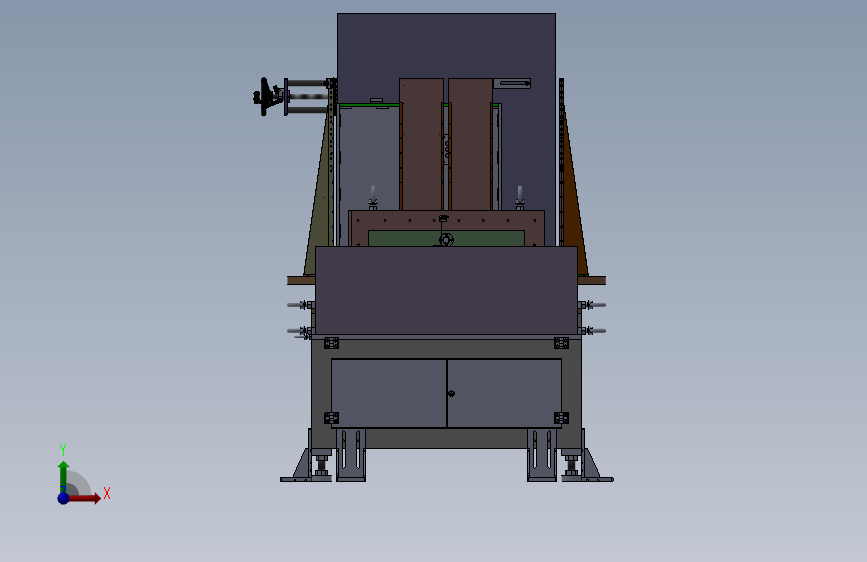Select the right brown vertical column
Screen dimensions: 867x562
tap(470, 144)
